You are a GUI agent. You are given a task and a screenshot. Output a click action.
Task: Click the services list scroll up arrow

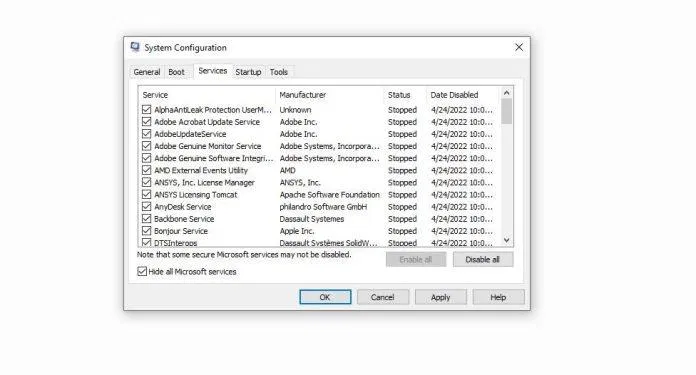point(506,93)
